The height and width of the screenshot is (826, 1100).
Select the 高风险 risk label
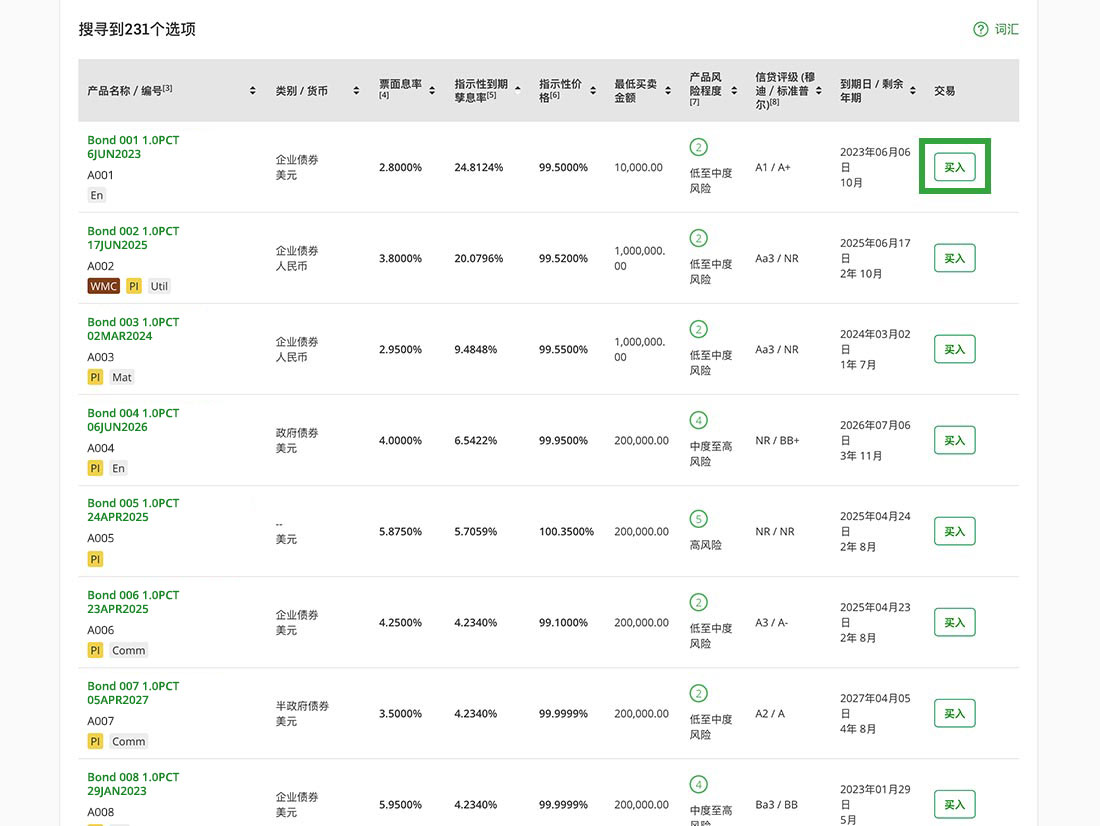point(706,545)
